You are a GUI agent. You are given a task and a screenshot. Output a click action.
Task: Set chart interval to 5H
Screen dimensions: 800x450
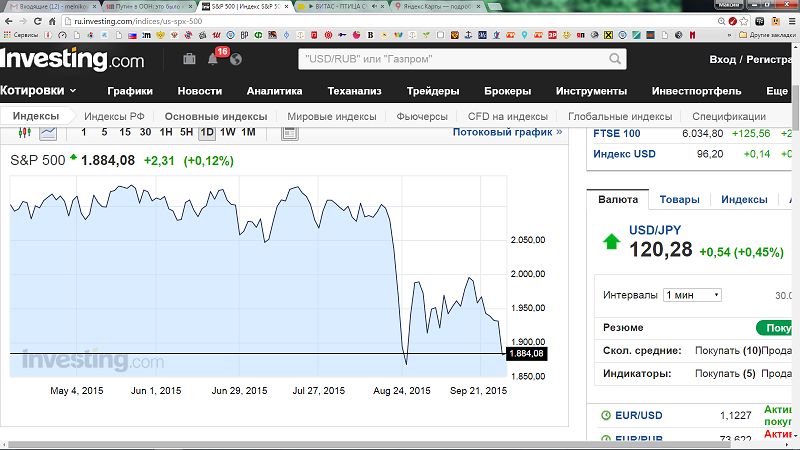click(186, 132)
